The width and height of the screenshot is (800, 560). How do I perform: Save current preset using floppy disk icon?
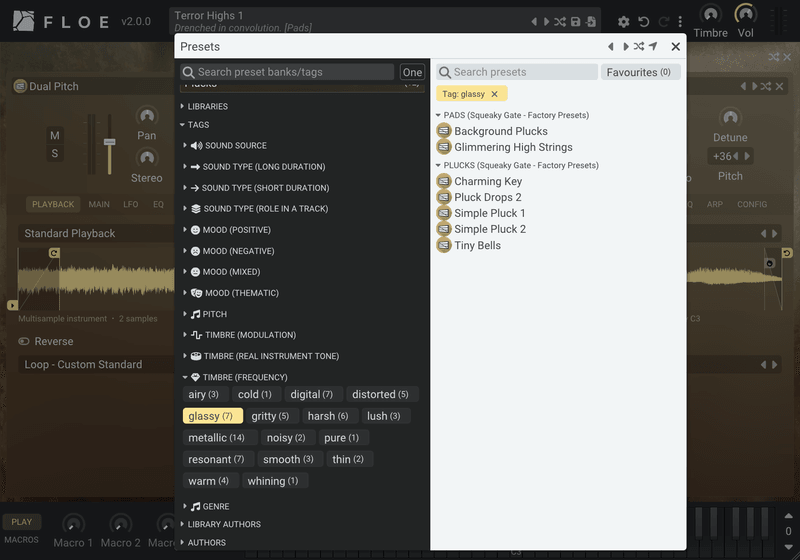[x=576, y=21]
